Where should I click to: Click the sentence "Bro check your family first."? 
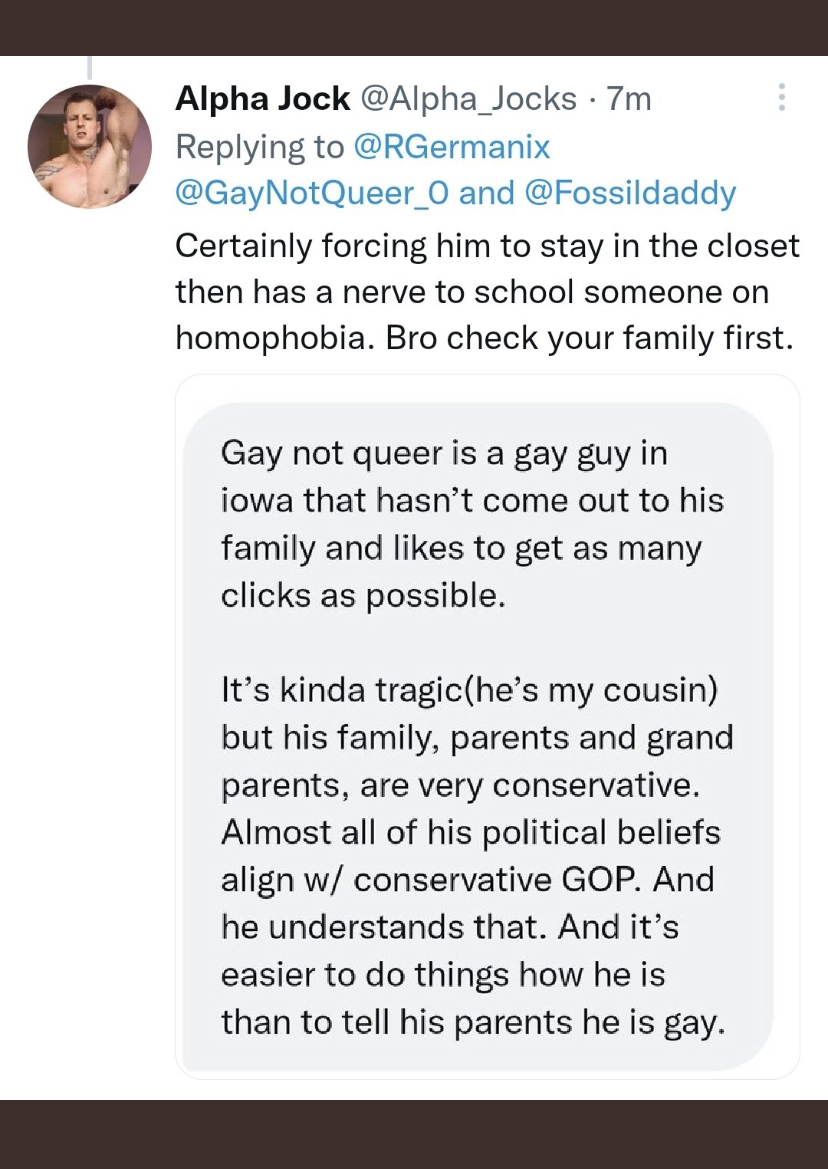coord(619,338)
